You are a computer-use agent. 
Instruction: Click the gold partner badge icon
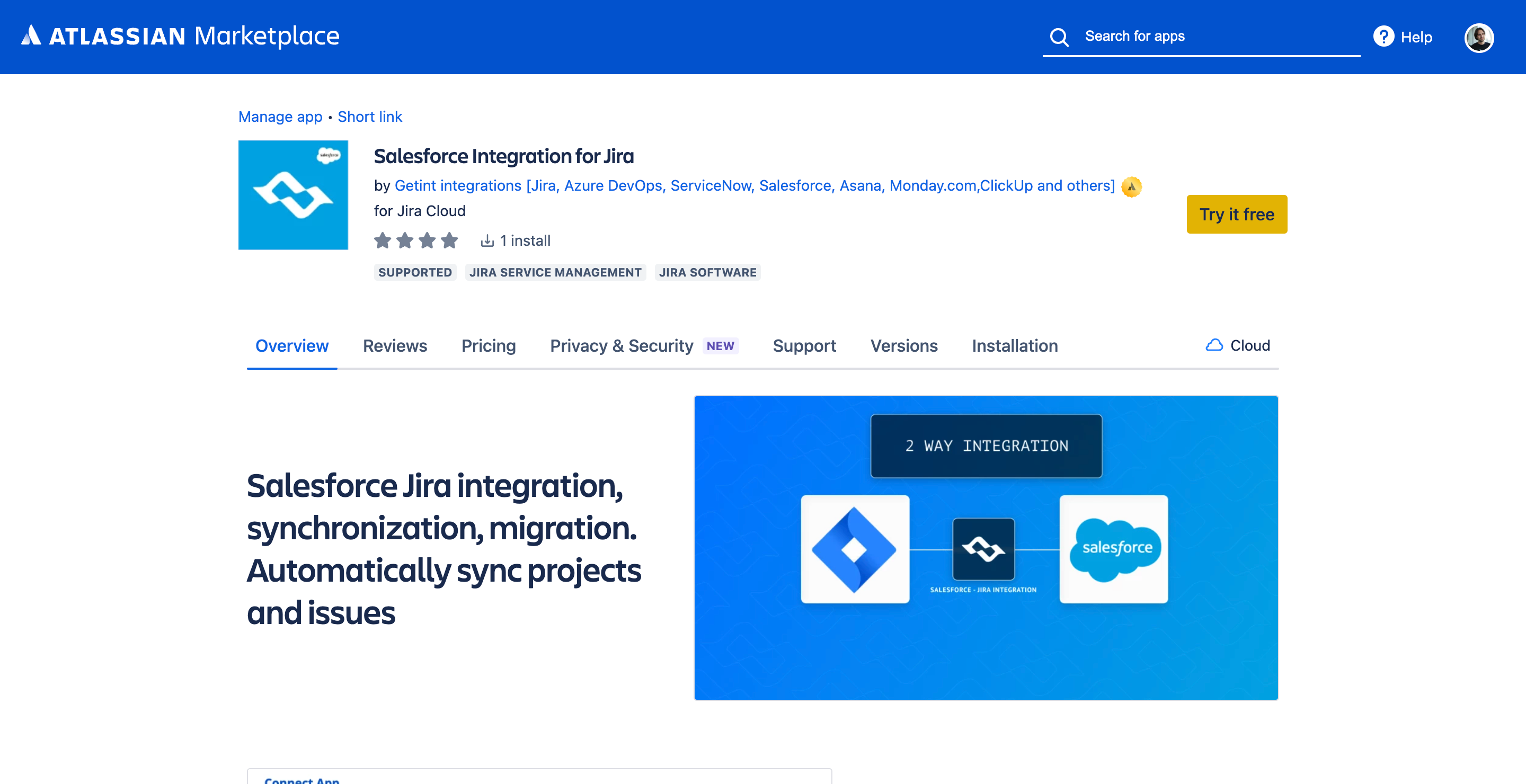pos(1131,186)
